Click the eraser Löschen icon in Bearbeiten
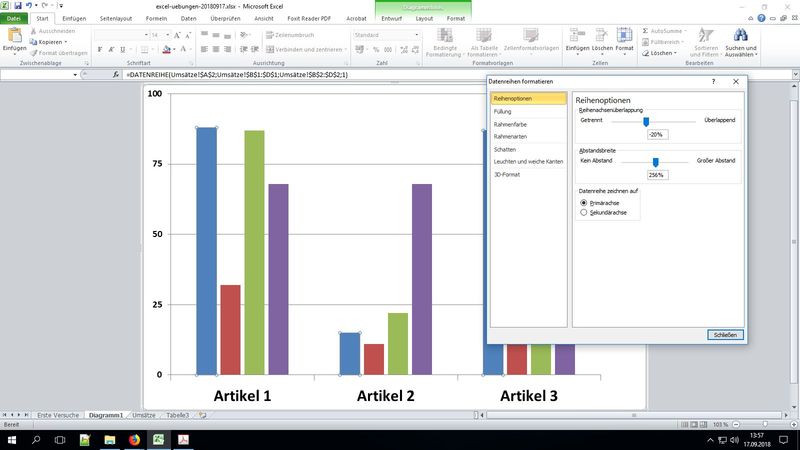The image size is (800, 450). point(645,53)
